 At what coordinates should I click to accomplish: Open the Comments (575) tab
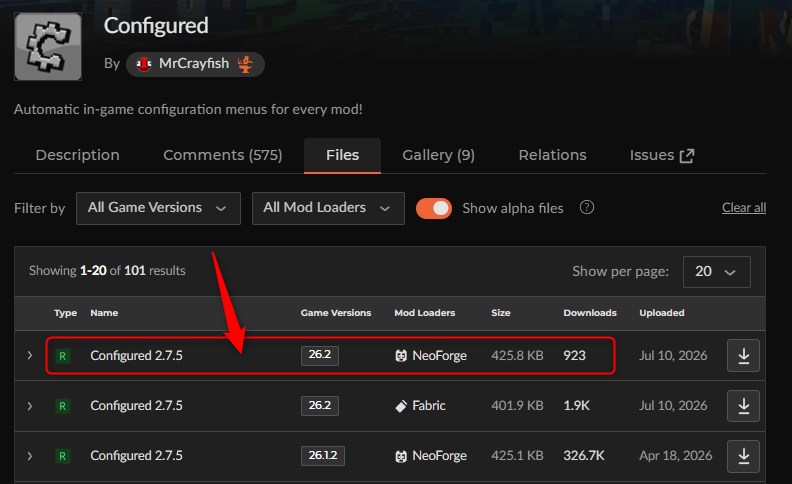[223, 155]
